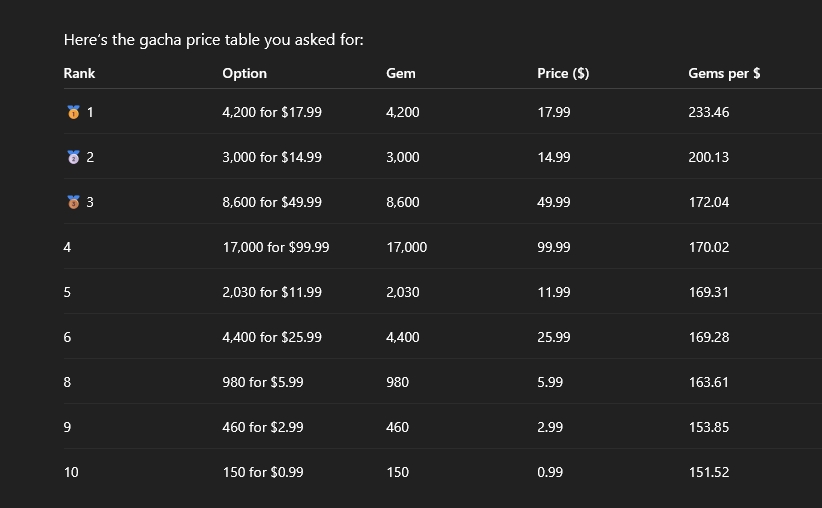822x508 pixels.
Task: Select the "8,600 for $49.99" option cell
Action: pyautogui.click(x=272, y=202)
